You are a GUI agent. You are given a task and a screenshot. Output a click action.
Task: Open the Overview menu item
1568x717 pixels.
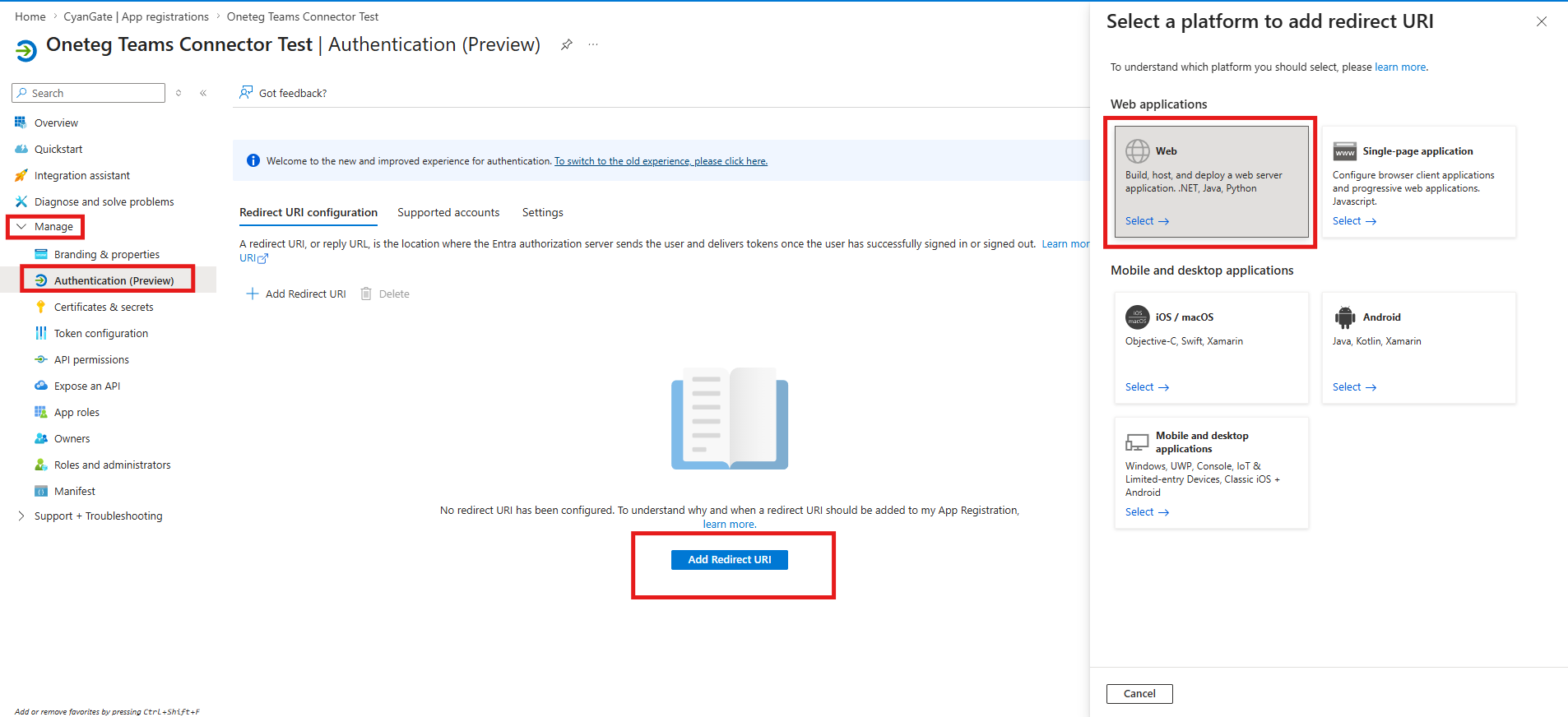point(56,123)
